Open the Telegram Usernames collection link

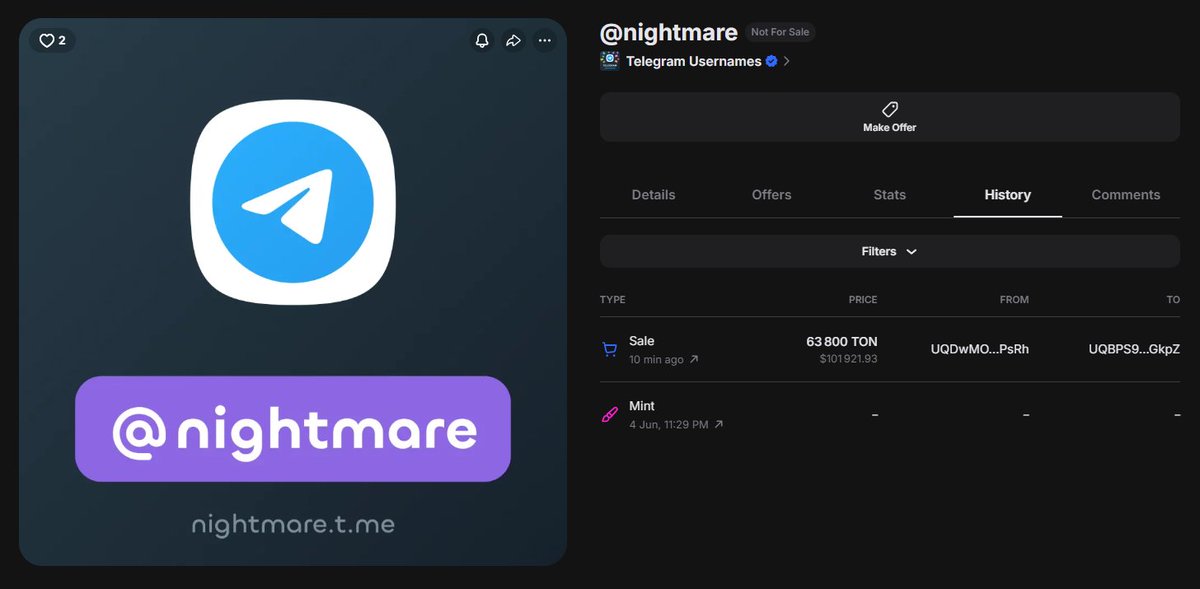click(695, 61)
